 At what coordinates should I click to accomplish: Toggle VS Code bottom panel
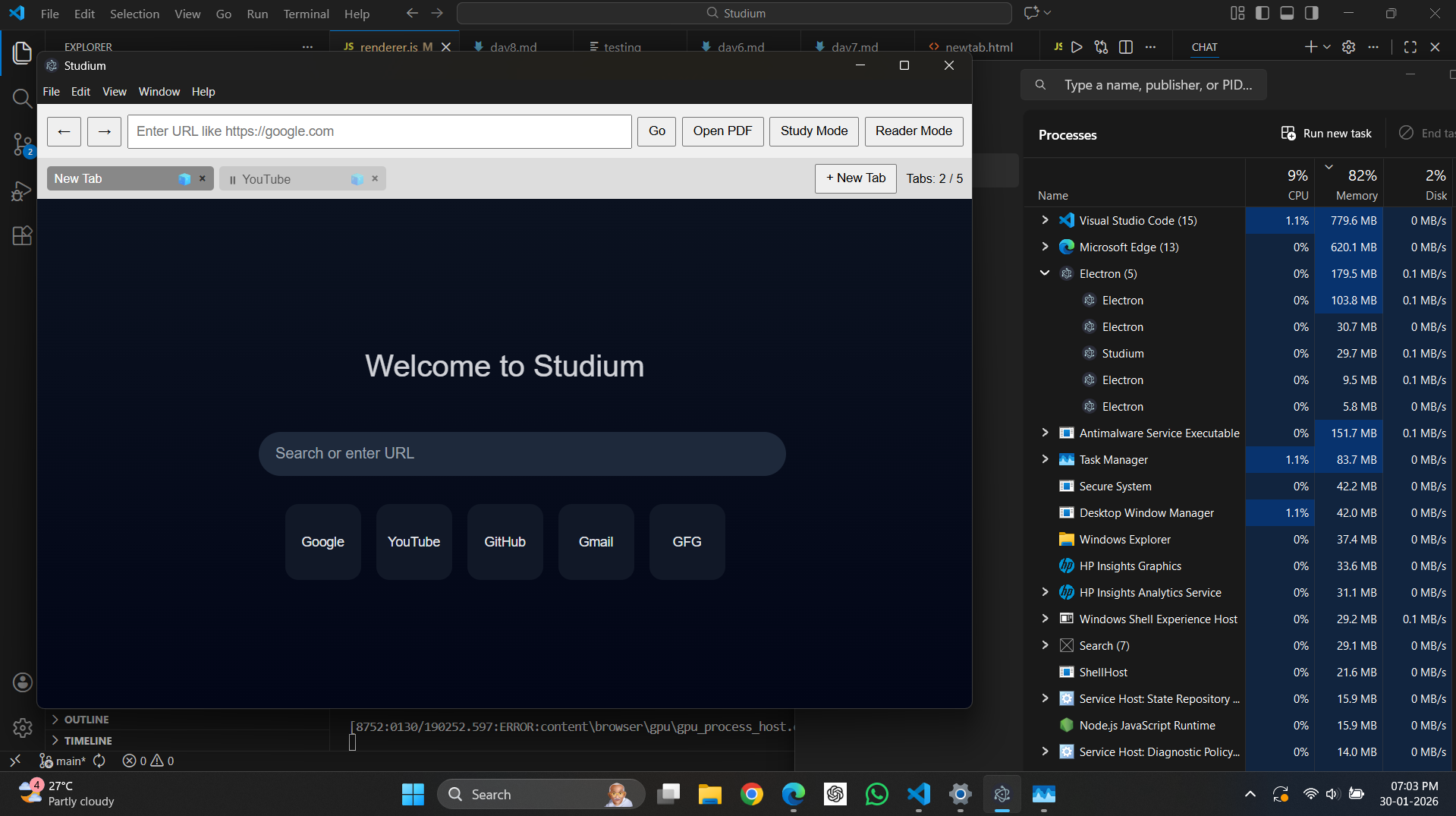pyautogui.click(x=1287, y=13)
